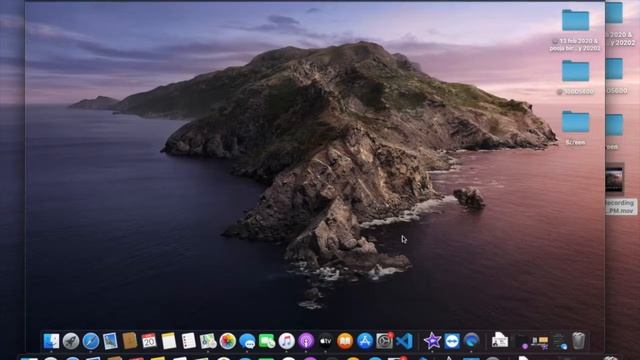
Task: Open the Music app in Dock
Action: click(x=287, y=341)
